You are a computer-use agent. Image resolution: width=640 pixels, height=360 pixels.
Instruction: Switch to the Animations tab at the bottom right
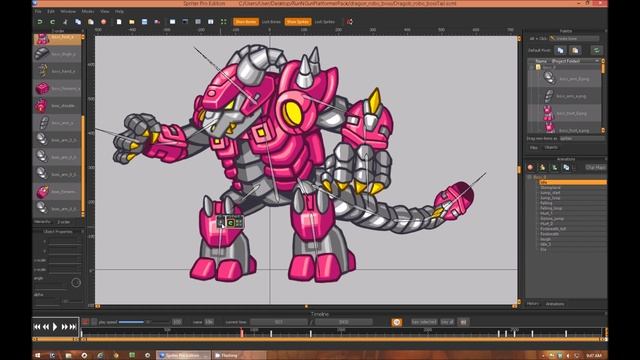(x=555, y=304)
